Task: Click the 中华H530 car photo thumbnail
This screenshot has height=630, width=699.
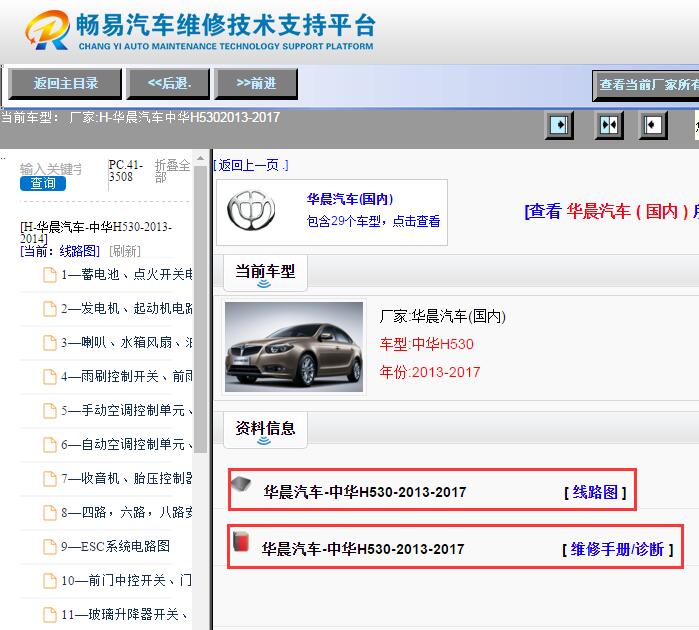Action: [294, 347]
